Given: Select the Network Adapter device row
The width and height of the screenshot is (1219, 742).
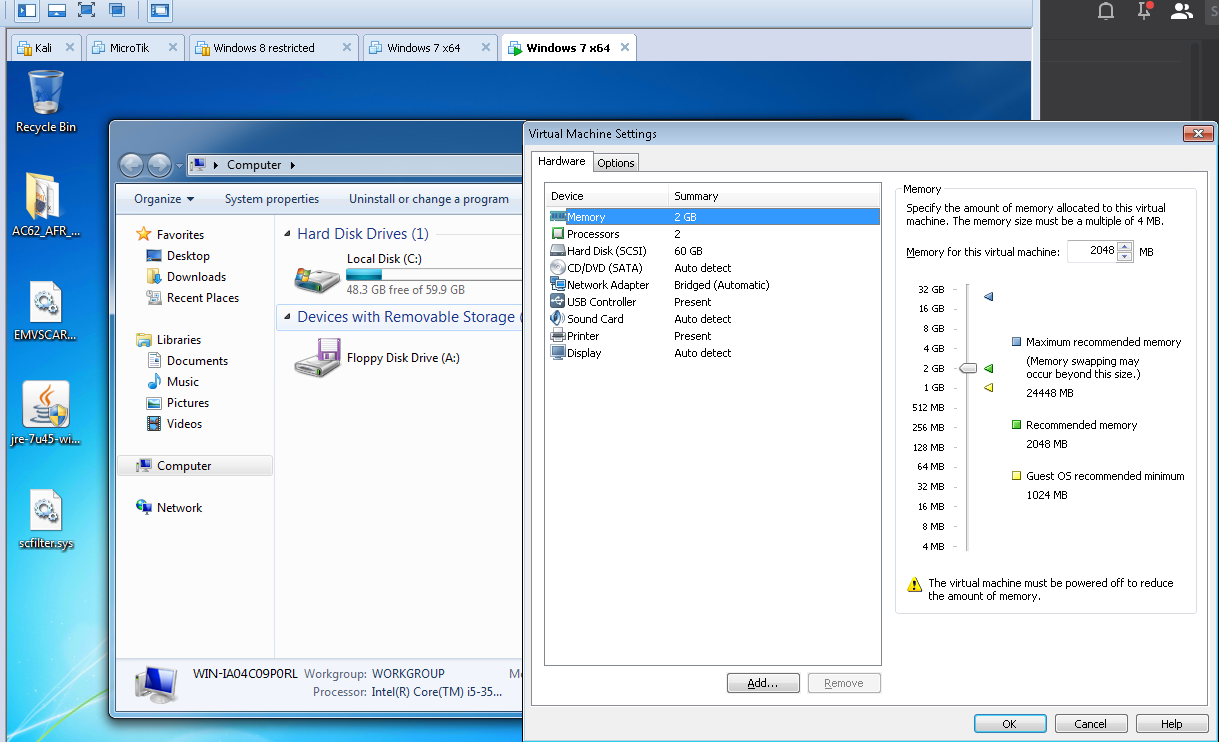Looking at the screenshot, I should pos(713,285).
